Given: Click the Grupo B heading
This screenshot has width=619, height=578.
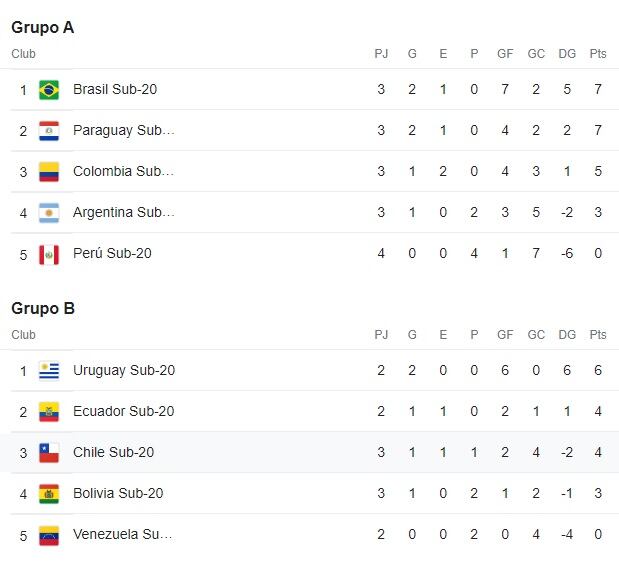Looking at the screenshot, I should pos(43,308).
